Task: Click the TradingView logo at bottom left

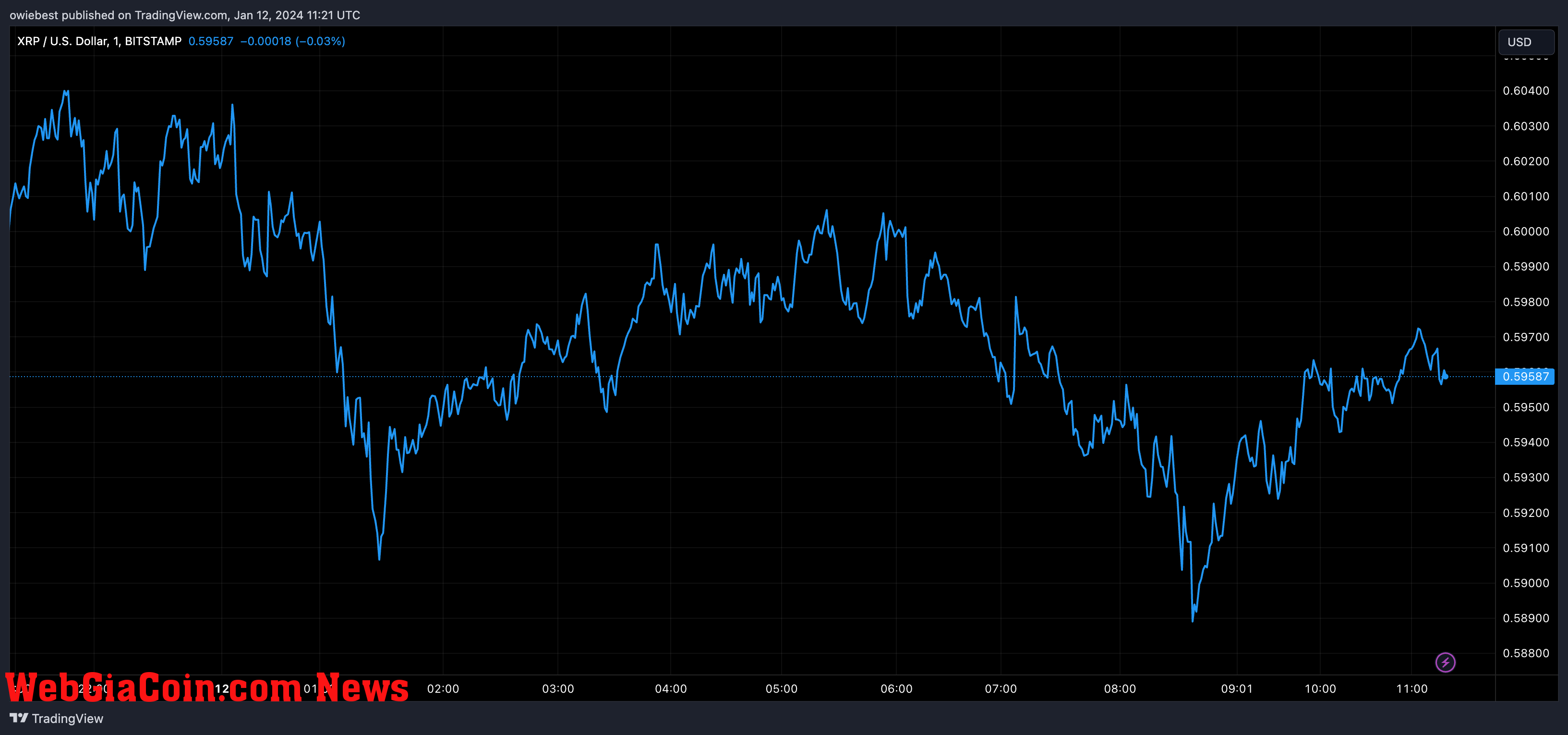Action: point(57,719)
